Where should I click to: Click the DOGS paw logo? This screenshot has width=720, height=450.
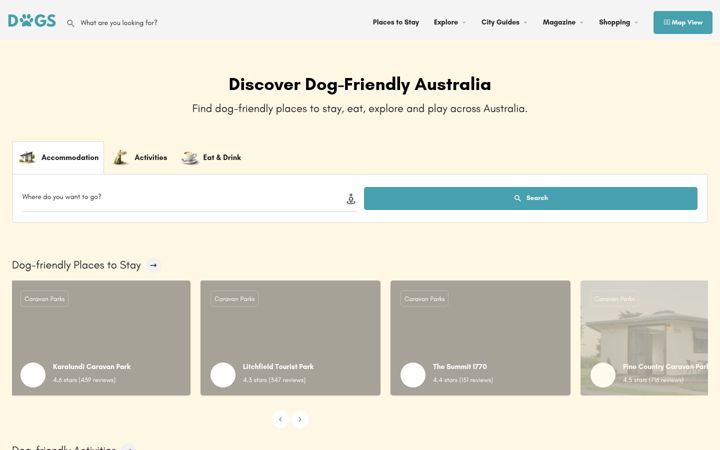point(32,21)
